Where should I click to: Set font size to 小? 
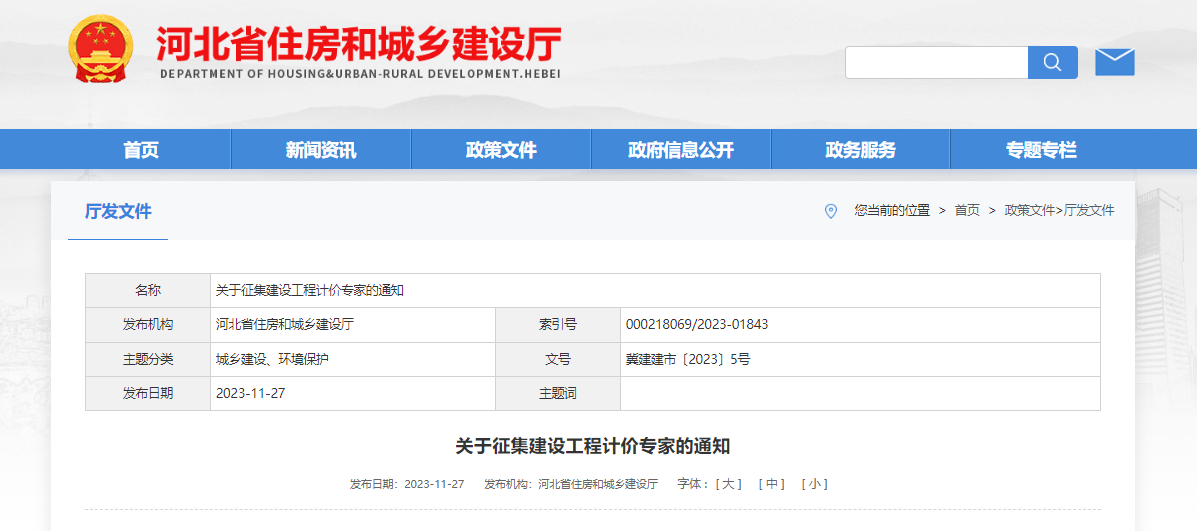815,484
